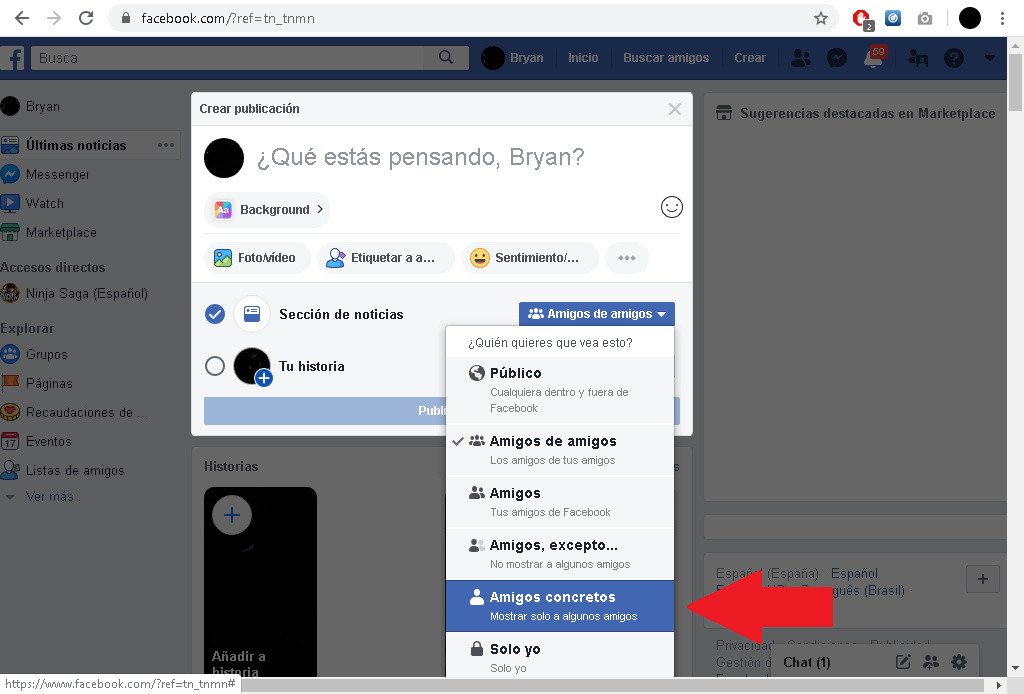Image resolution: width=1024 pixels, height=694 pixels.
Task: Uncheck the Sección de noticias checkbox
Action: pos(214,313)
